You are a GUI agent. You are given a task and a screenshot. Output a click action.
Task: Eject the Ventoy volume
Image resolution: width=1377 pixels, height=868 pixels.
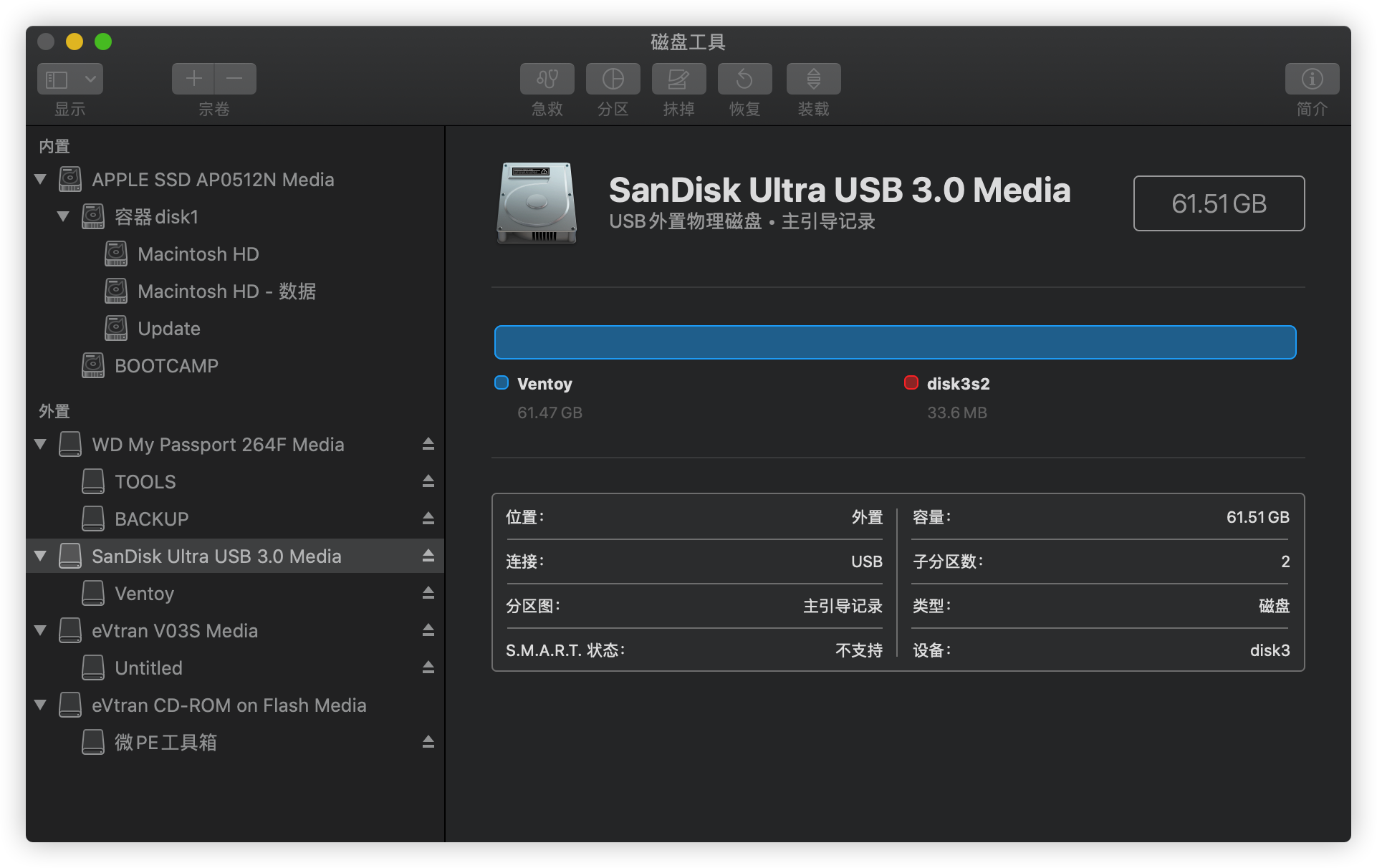[428, 593]
